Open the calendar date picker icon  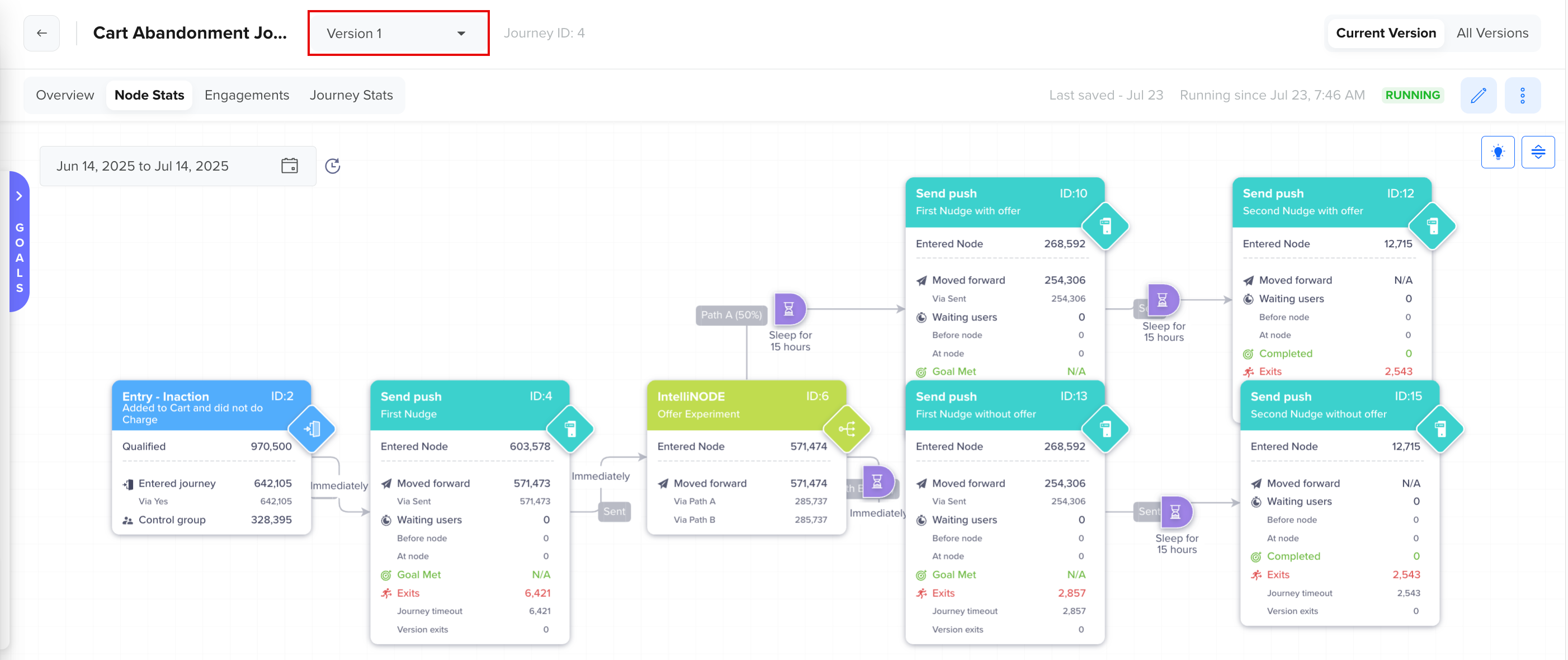(x=289, y=166)
